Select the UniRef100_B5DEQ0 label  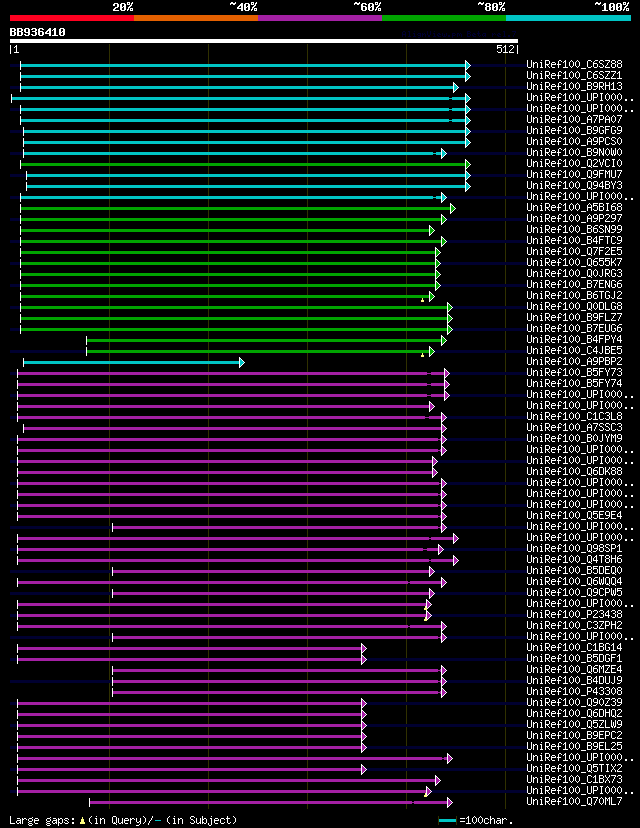pyautogui.click(x=574, y=570)
